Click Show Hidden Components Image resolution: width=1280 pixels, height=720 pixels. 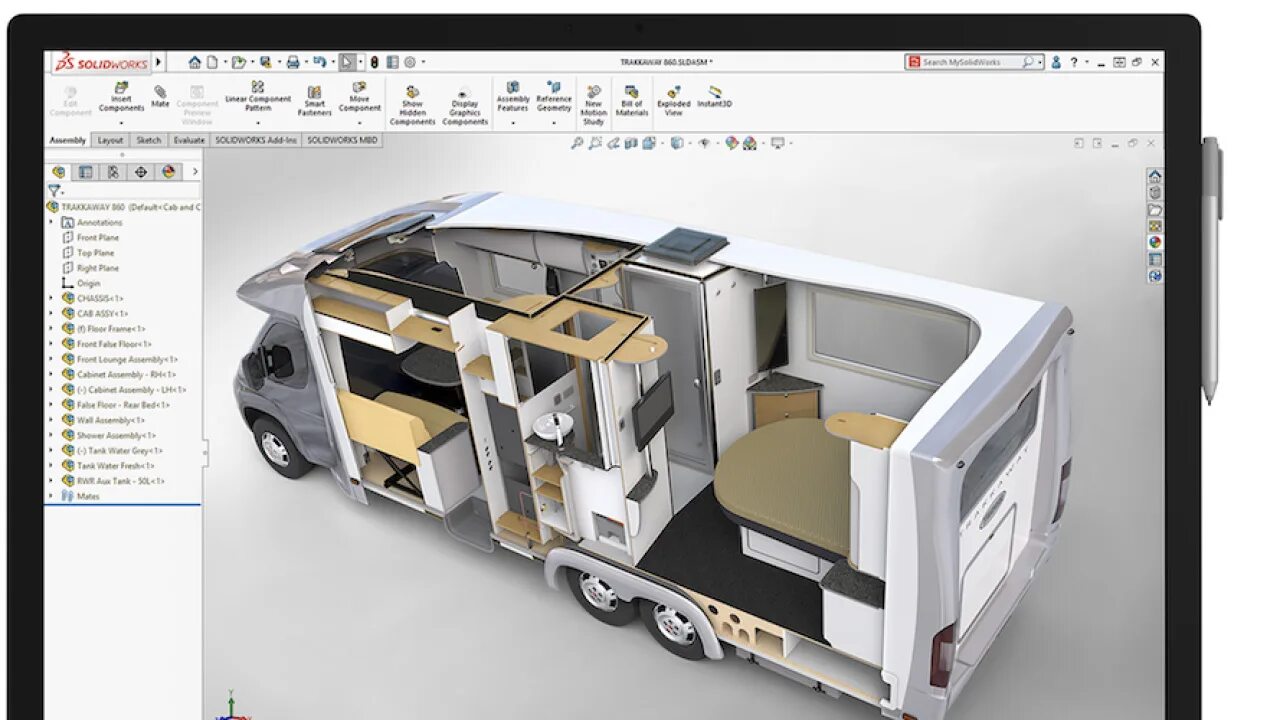[413, 107]
